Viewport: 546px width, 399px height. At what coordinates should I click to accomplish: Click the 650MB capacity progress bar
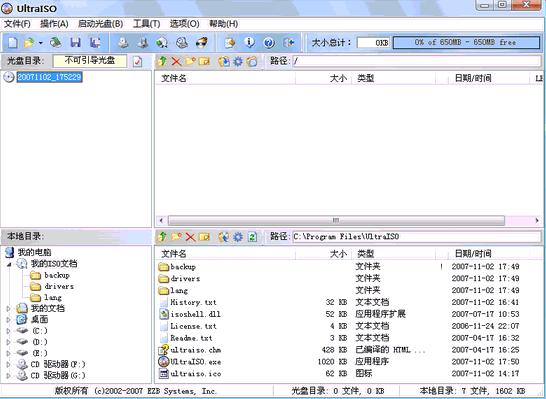[x=467, y=42]
